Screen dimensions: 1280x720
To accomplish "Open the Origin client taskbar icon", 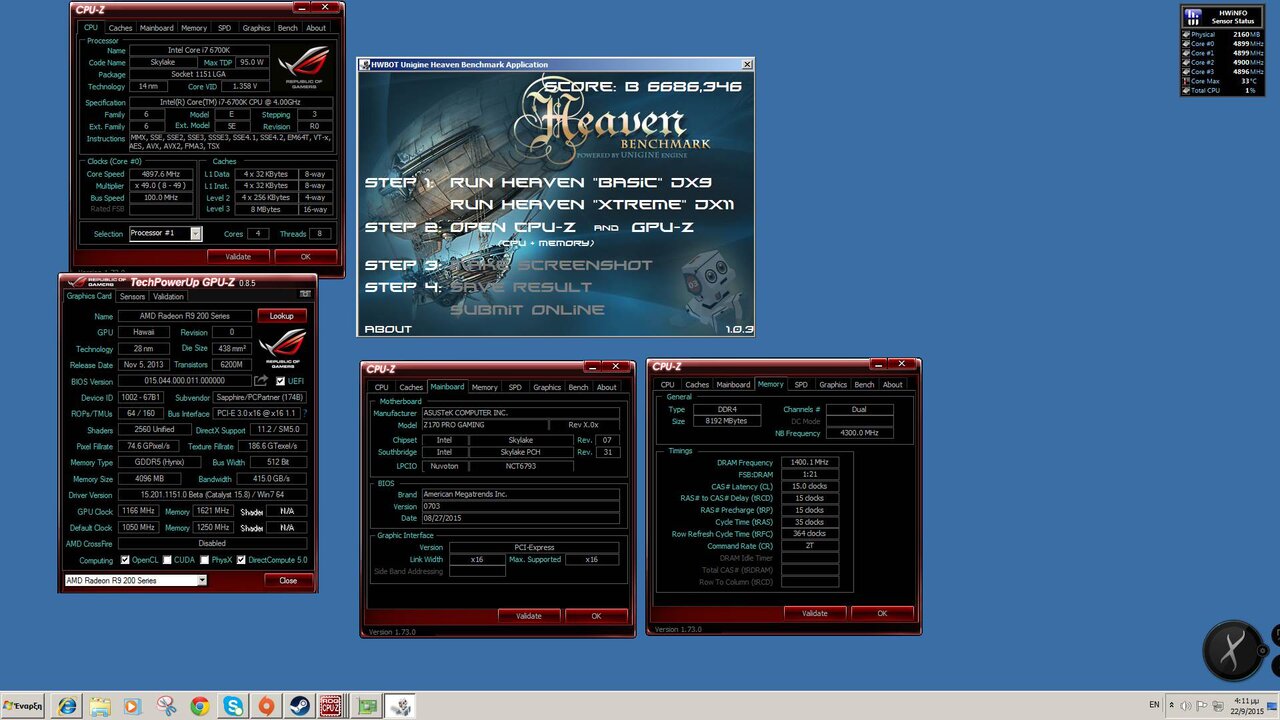I will pyautogui.click(x=266, y=706).
